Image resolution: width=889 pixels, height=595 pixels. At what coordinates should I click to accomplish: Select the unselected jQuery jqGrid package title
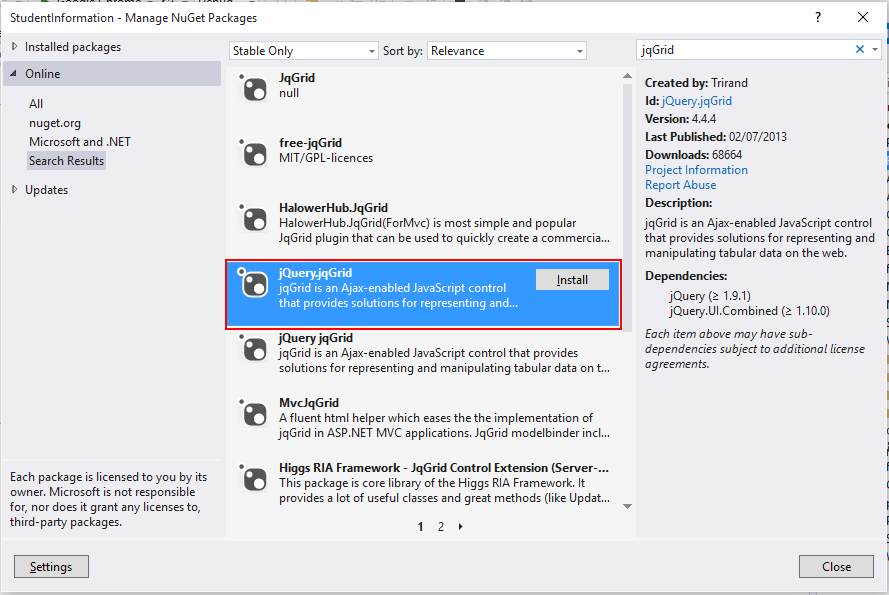(316, 338)
